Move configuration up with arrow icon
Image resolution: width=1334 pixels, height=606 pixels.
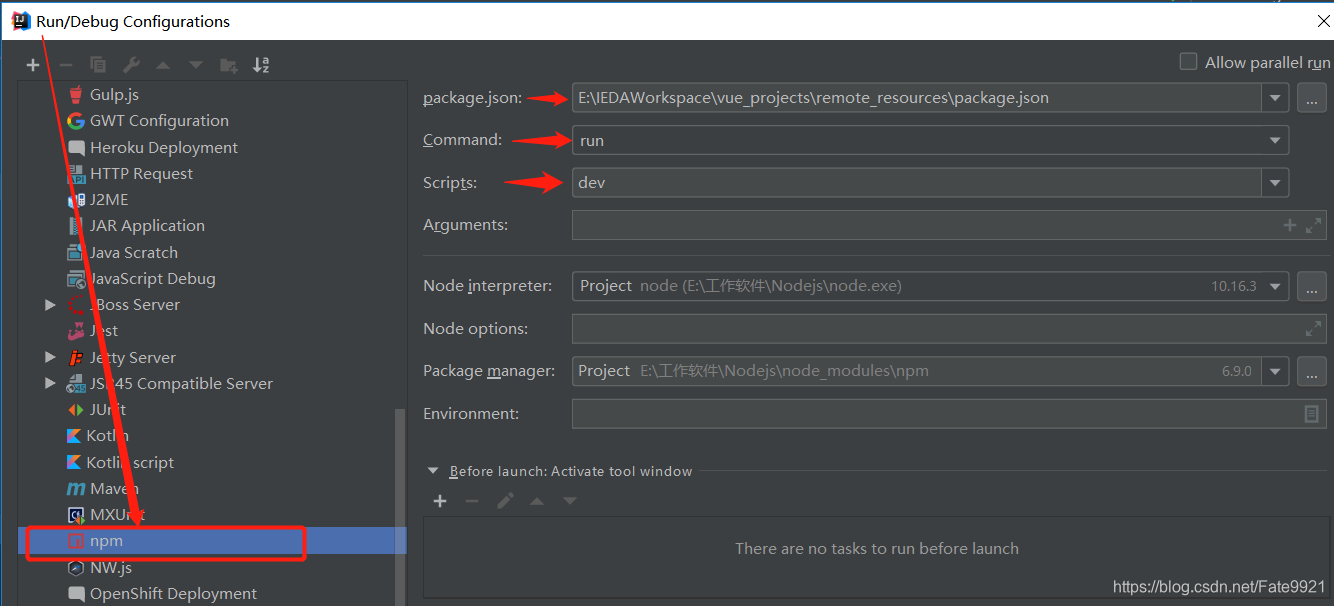pyautogui.click(x=163, y=65)
